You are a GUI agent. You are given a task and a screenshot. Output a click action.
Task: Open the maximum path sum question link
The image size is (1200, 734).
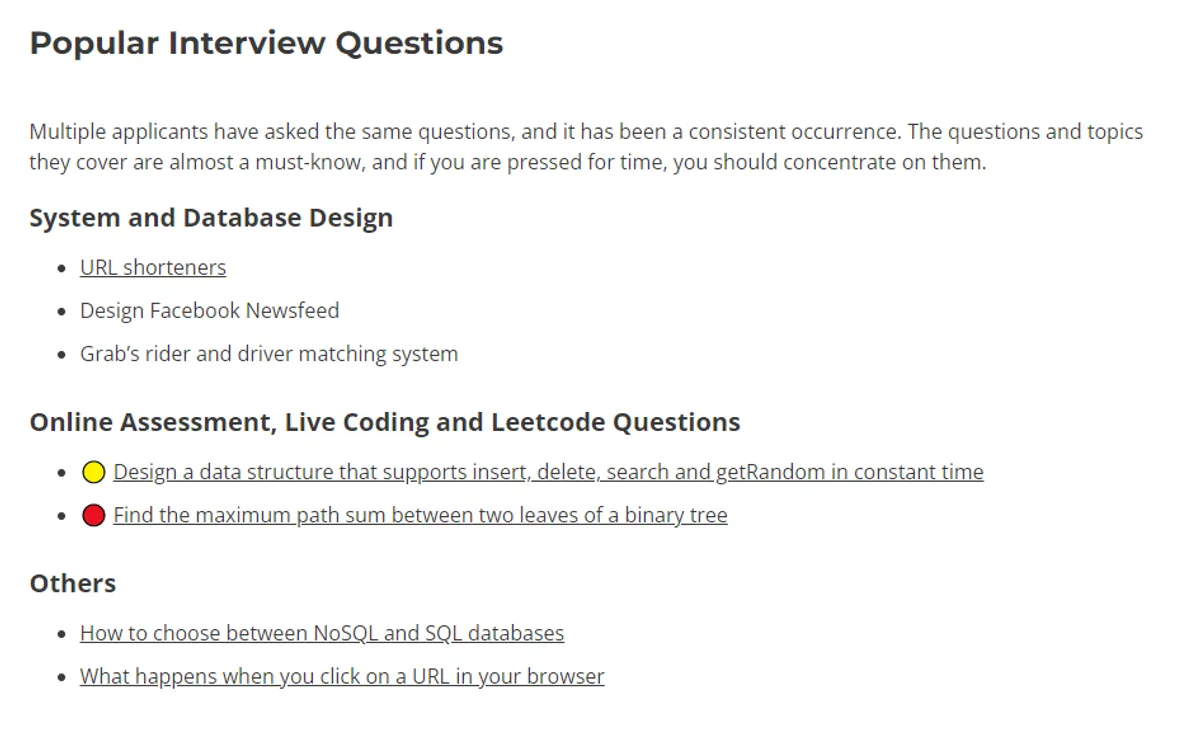coord(420,516)
